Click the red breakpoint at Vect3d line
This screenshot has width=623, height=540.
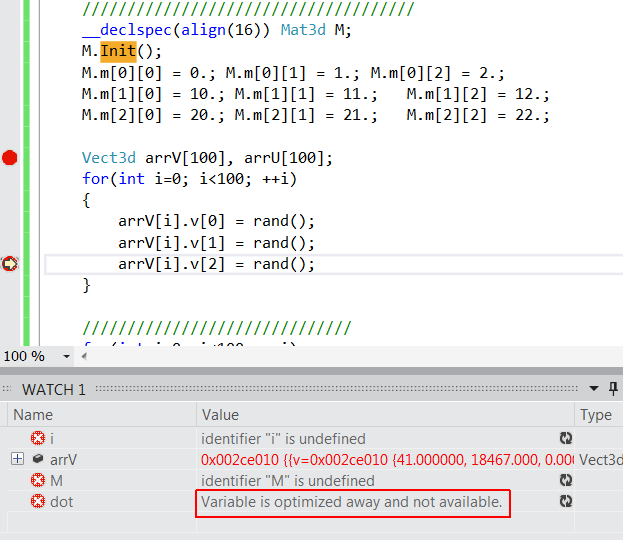point(10,157)
